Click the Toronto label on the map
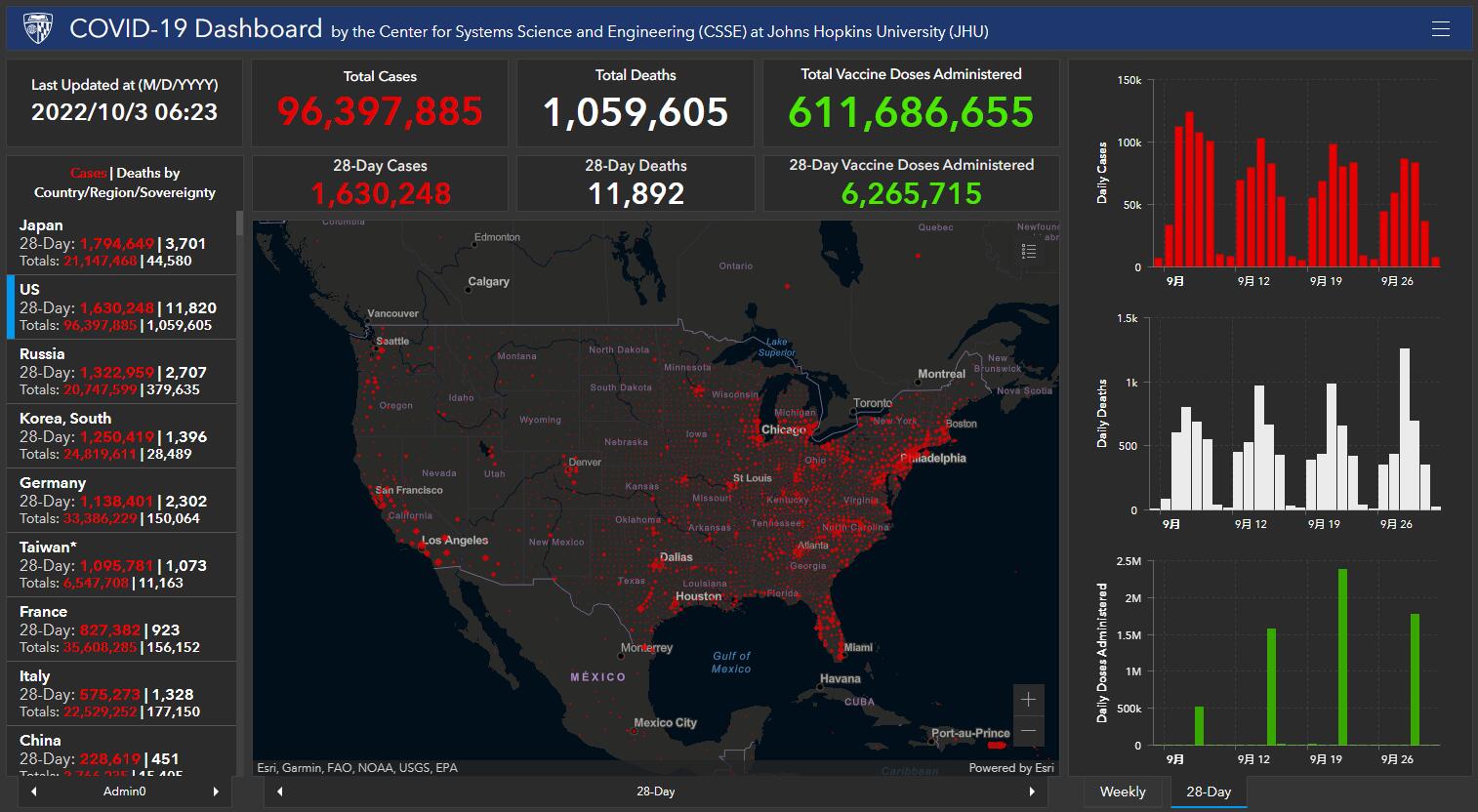This screenshot has height=812, width=1478. pyautogui.click(x=873, y=403)
